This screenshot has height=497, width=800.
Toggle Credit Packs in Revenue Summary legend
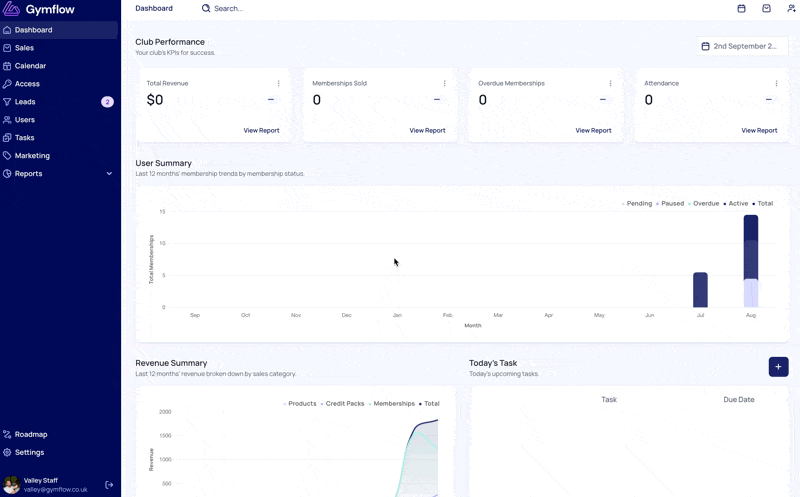point(343,403)
